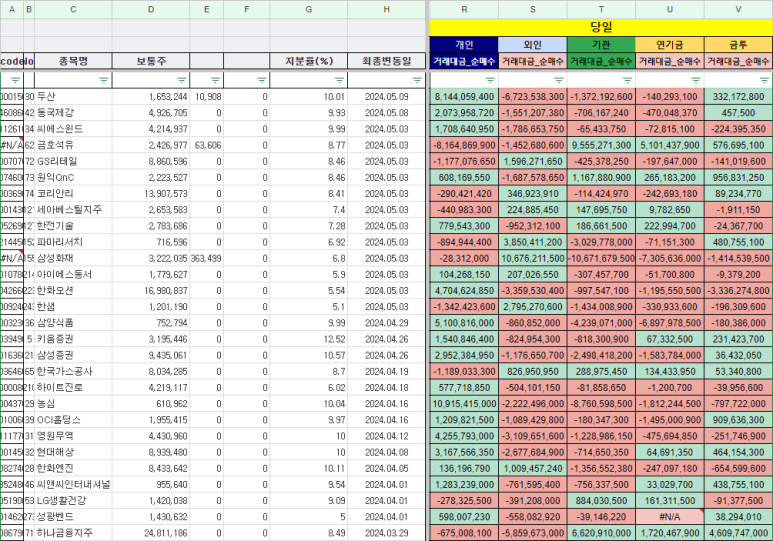This screenshot has width=773, height=541.
Task: Click the 8,144,059,400 cell in 개인 column
Action: pos(464,97)
